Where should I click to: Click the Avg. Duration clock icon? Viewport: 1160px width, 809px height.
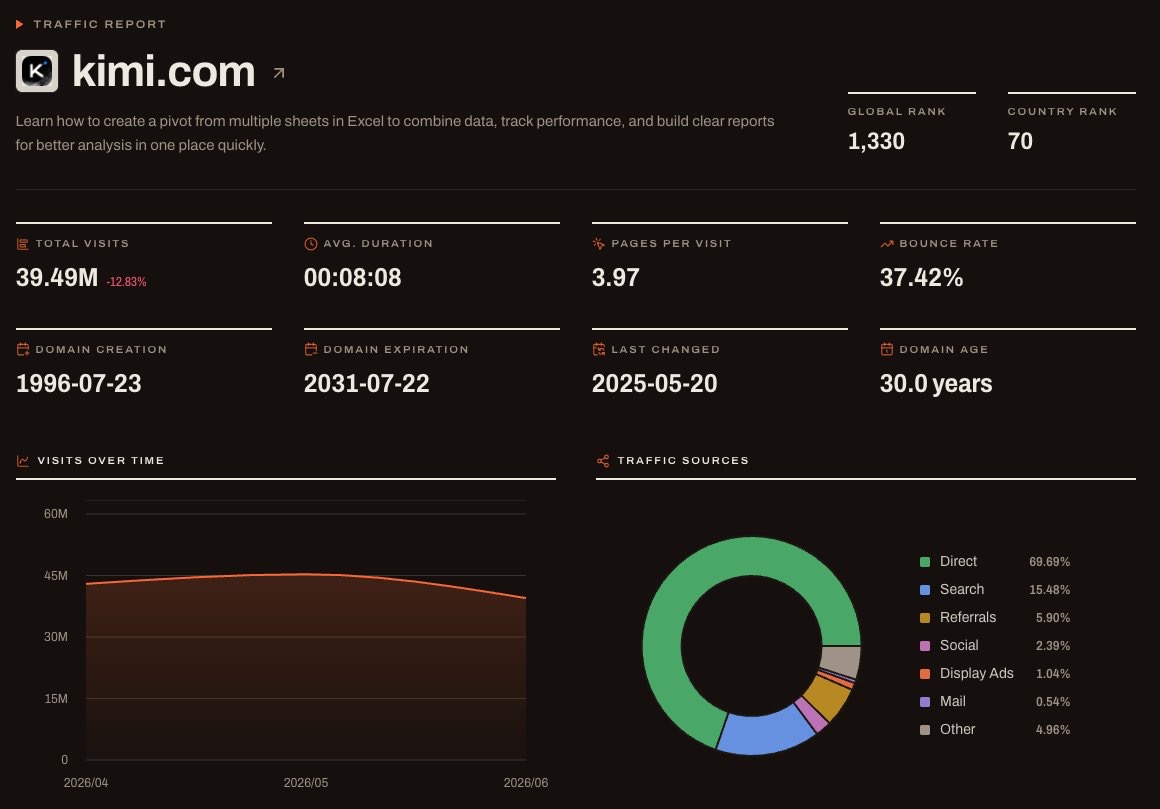pyautogui.click(x=311, y=244)
